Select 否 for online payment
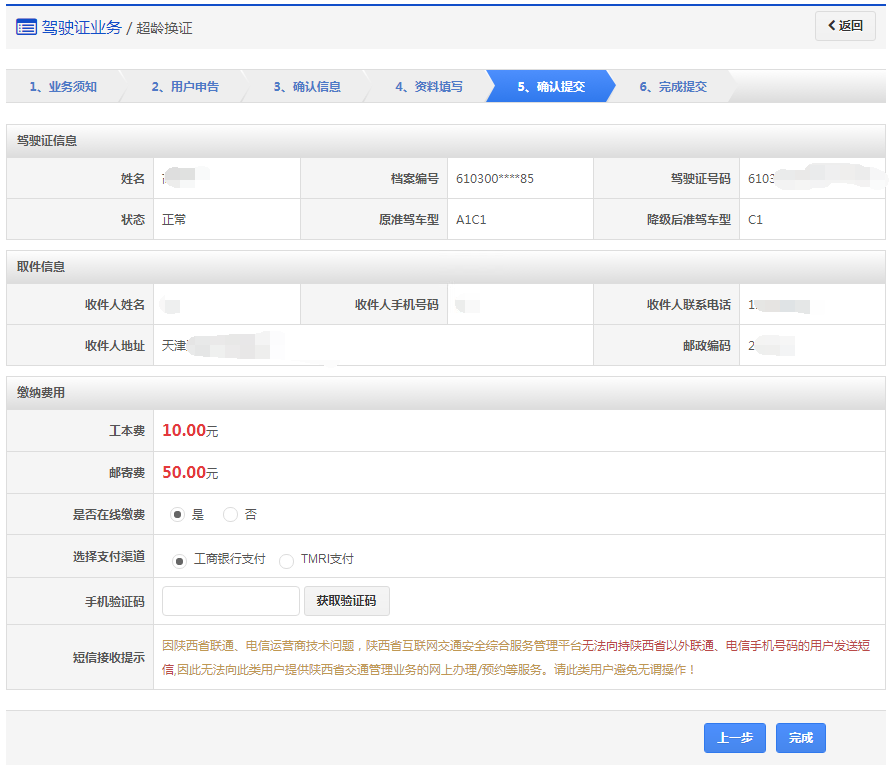The width and height of the screenshot is (890, 769). pos(231,515)
